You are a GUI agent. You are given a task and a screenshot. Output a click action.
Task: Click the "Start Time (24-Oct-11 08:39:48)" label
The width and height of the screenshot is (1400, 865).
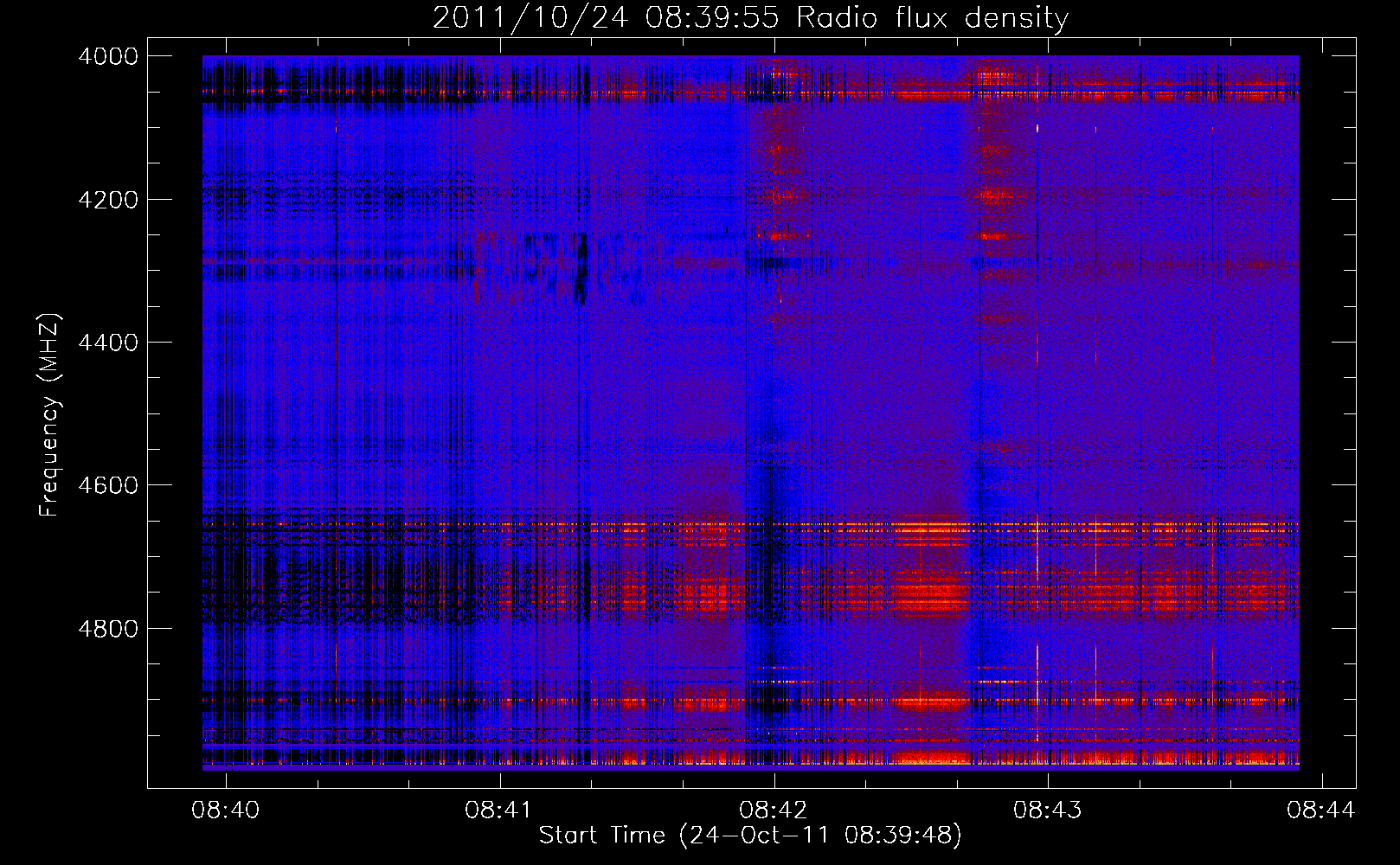click(750, 836)
